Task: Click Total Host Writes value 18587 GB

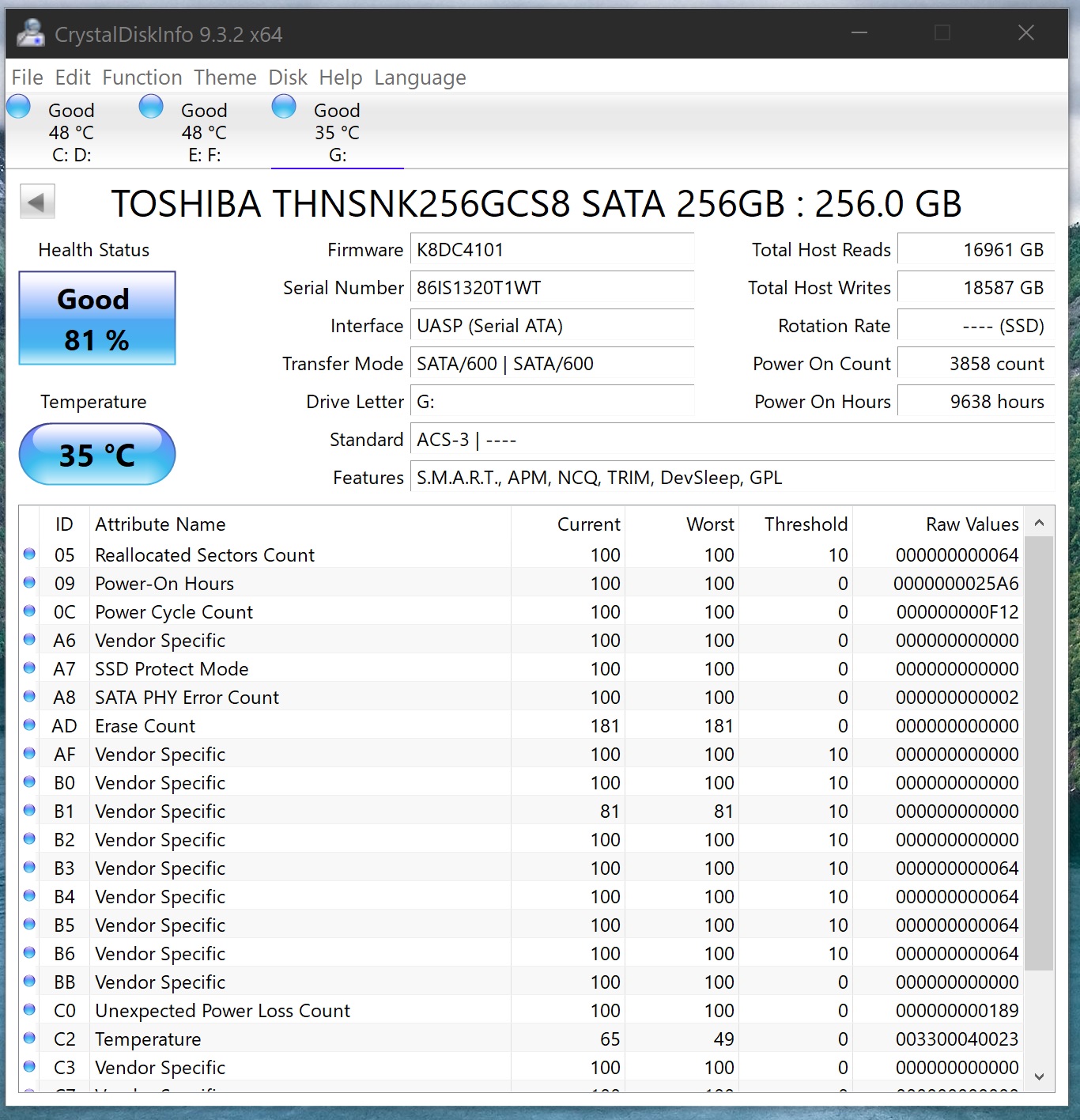Action: point(976,288)
